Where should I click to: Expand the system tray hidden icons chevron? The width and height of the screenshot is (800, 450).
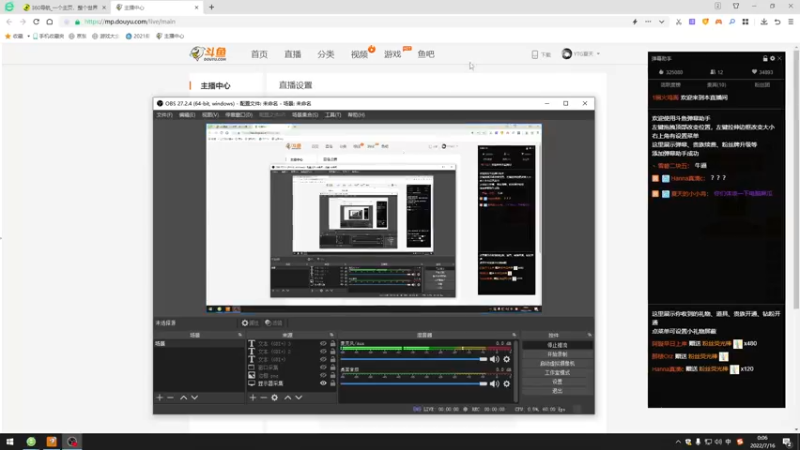pyautogui.click(x=678, y=442)
